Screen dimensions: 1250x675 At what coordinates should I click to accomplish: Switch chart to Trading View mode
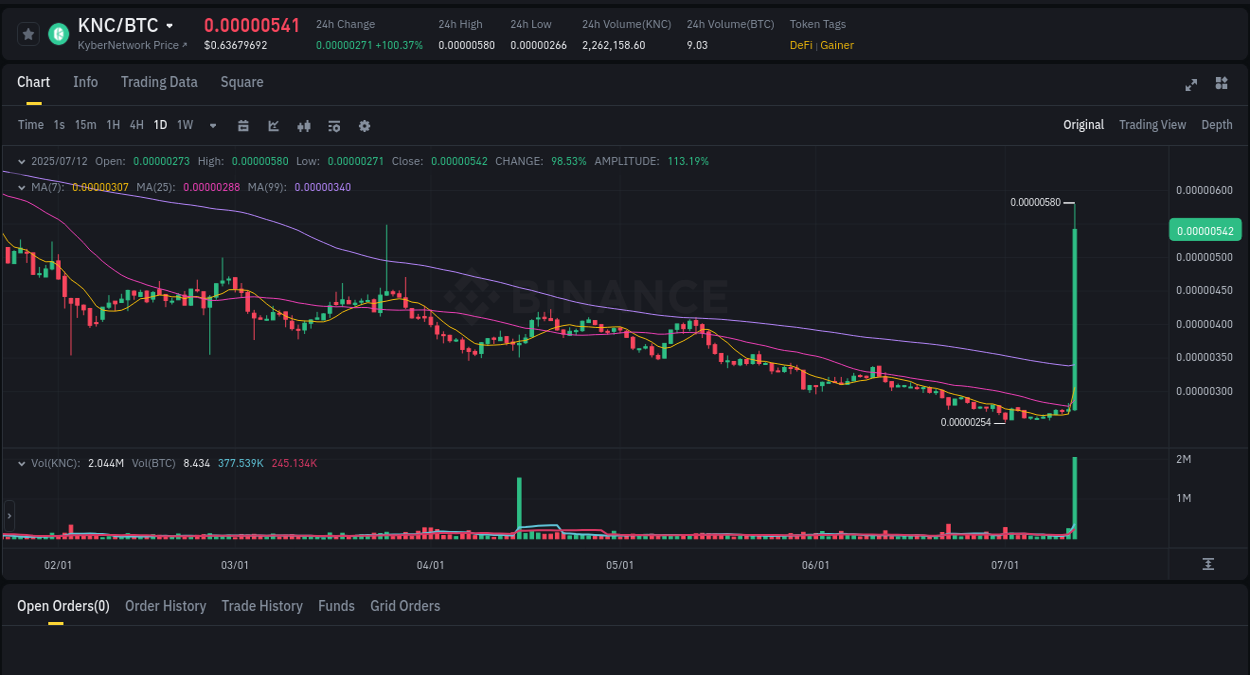1152,125
